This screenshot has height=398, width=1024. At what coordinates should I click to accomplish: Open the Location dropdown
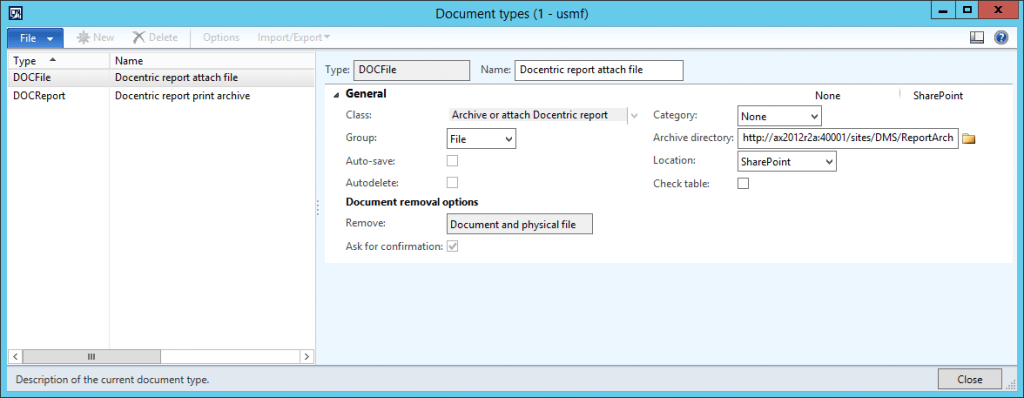(788, 161)
